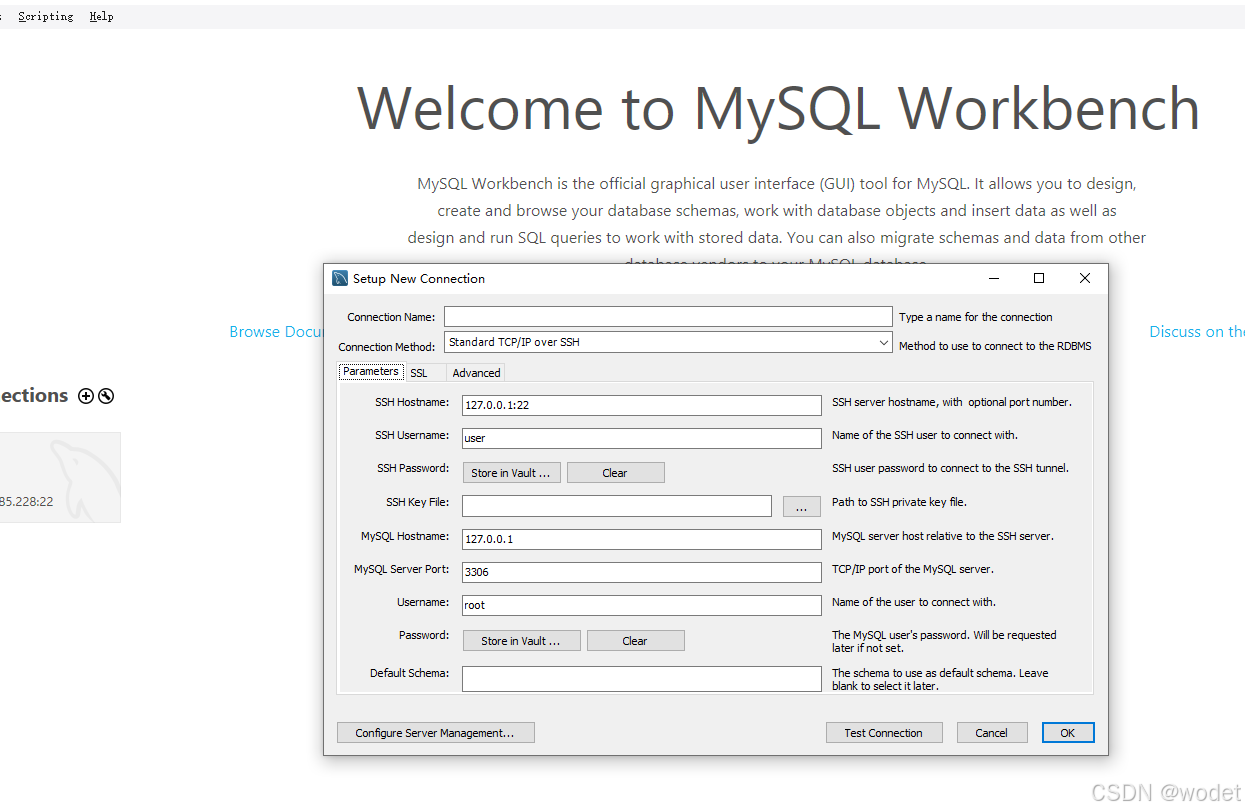Click the add connection plus icon
This screenshot has height=812, width=1245.
click(86, 396)
